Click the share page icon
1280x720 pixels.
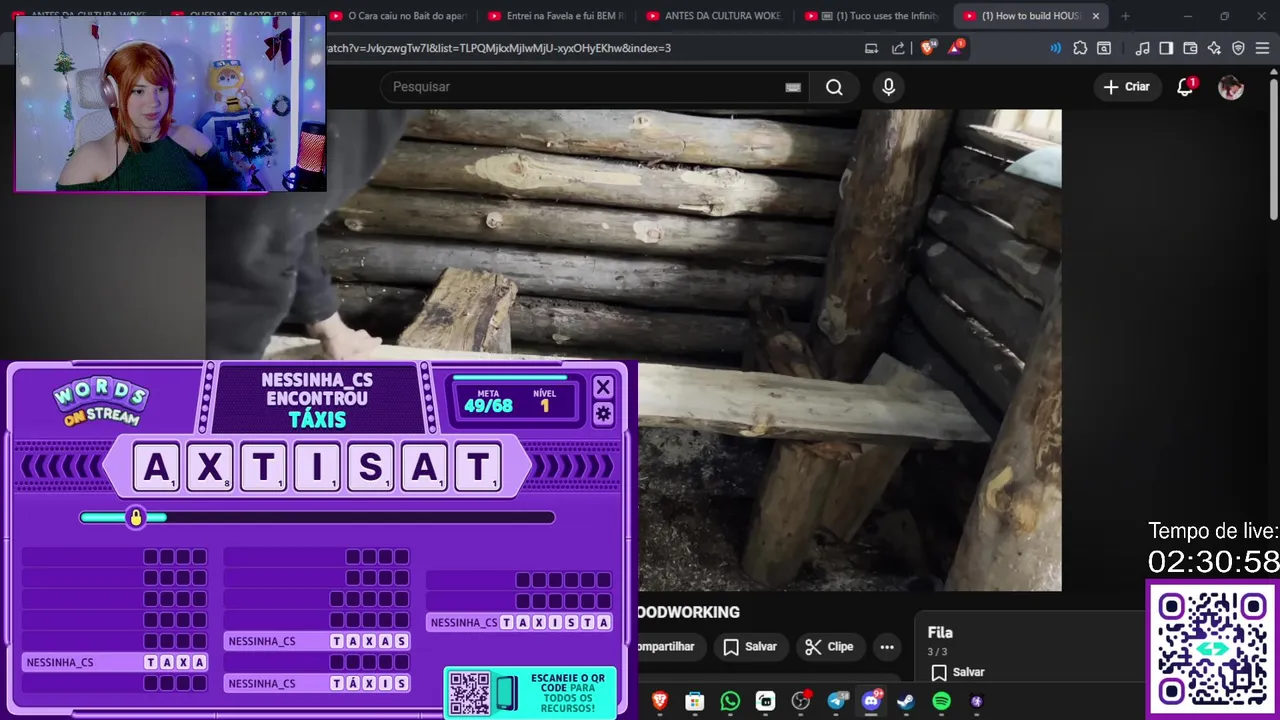898,48
